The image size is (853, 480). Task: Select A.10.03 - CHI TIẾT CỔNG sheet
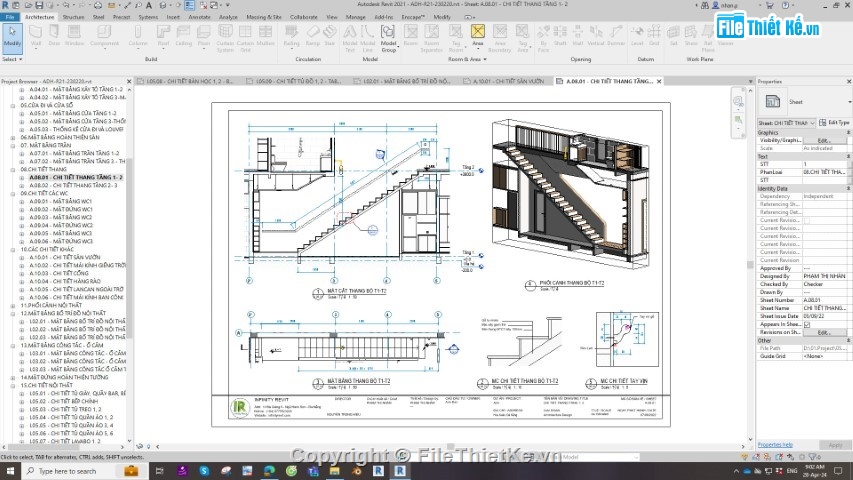pos(58,273)
